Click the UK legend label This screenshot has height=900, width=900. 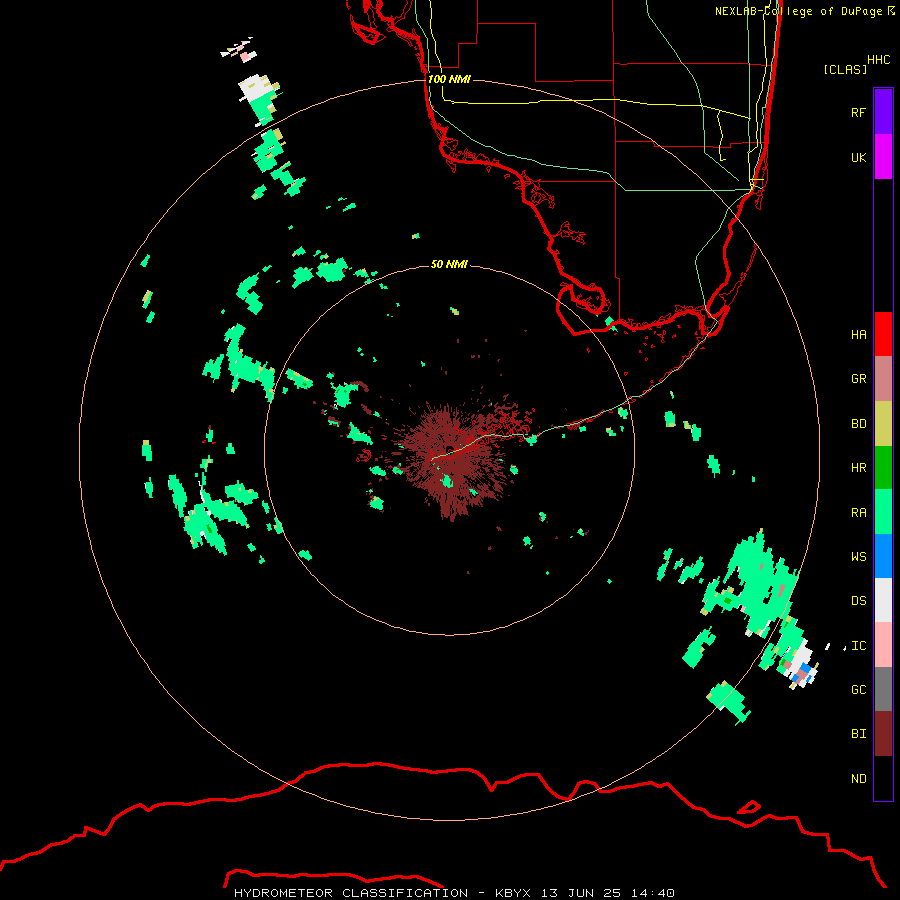point(858,157)
